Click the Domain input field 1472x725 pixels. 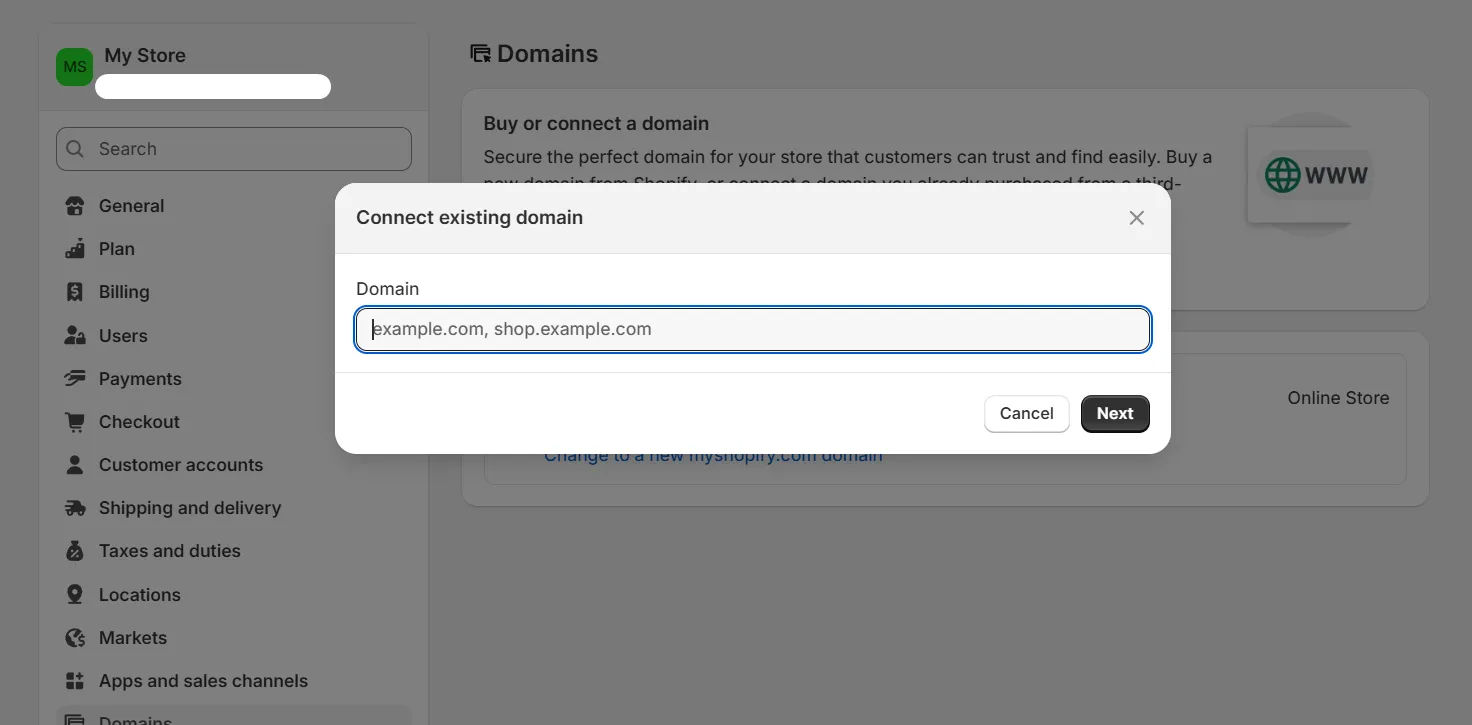tap(753, 329)
